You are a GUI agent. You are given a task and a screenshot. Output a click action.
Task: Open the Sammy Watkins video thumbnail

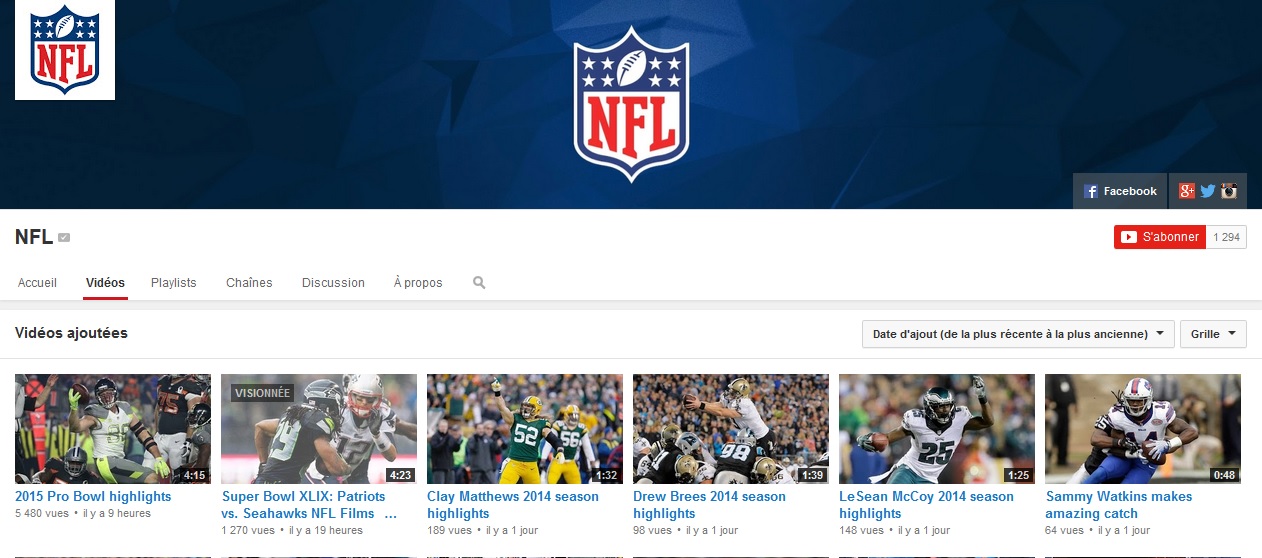point(1143,429)
